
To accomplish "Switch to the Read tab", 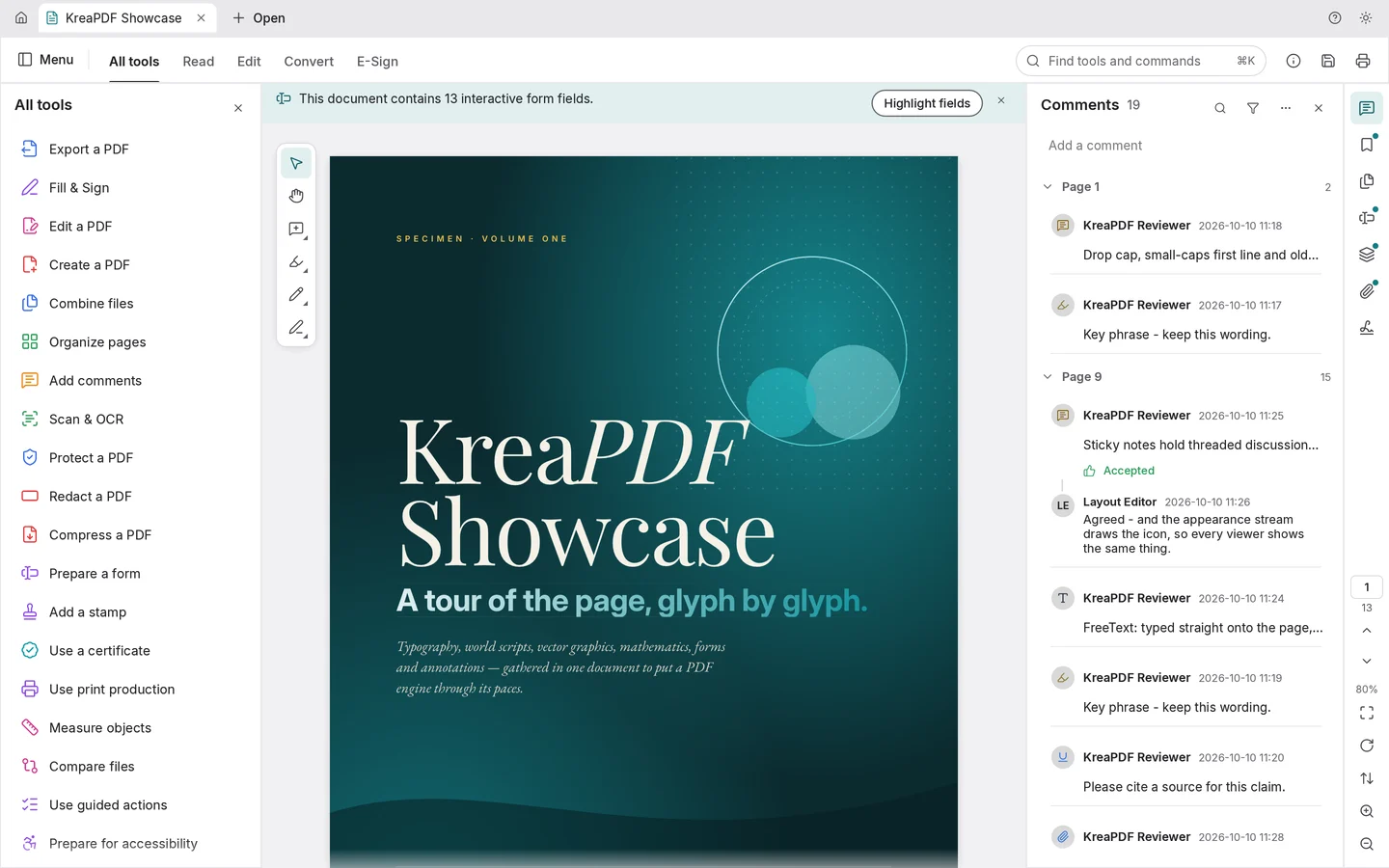I will (x=199, y=61).
